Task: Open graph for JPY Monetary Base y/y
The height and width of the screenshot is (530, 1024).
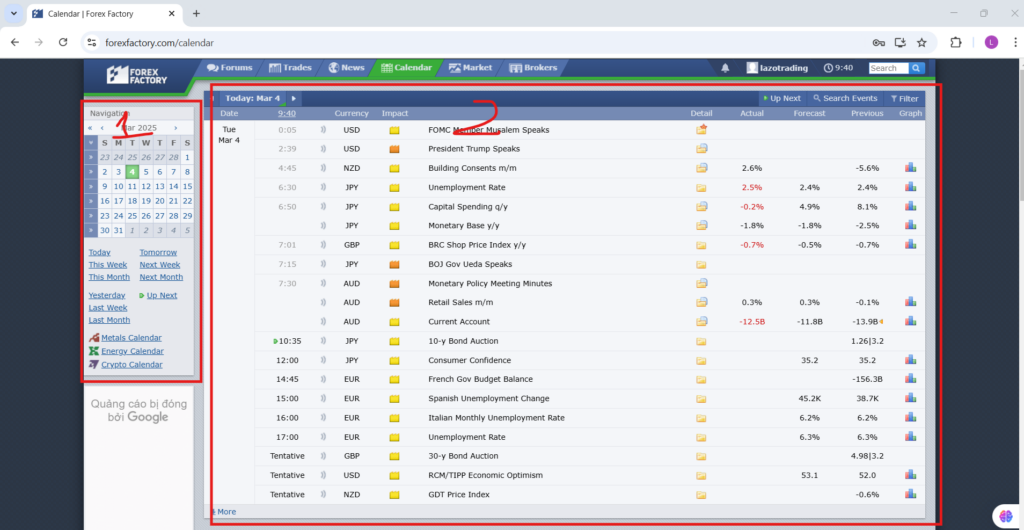Action: 910,225
